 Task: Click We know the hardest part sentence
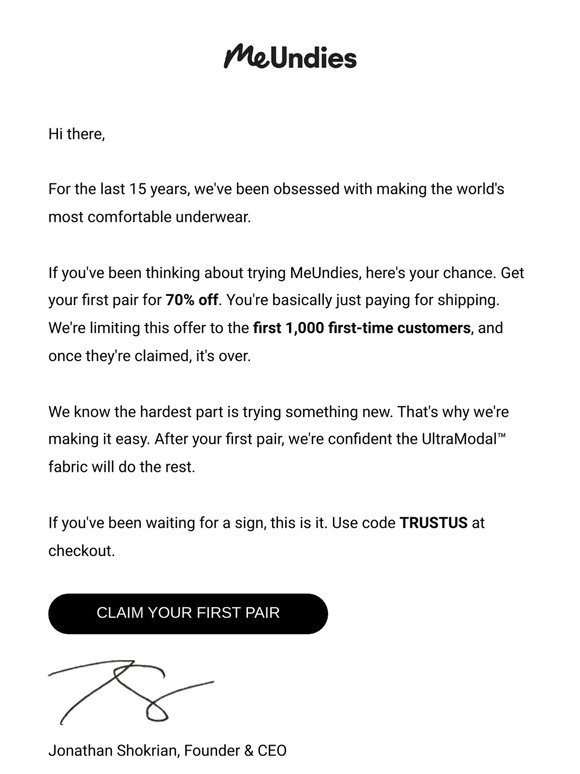(220, 412)
